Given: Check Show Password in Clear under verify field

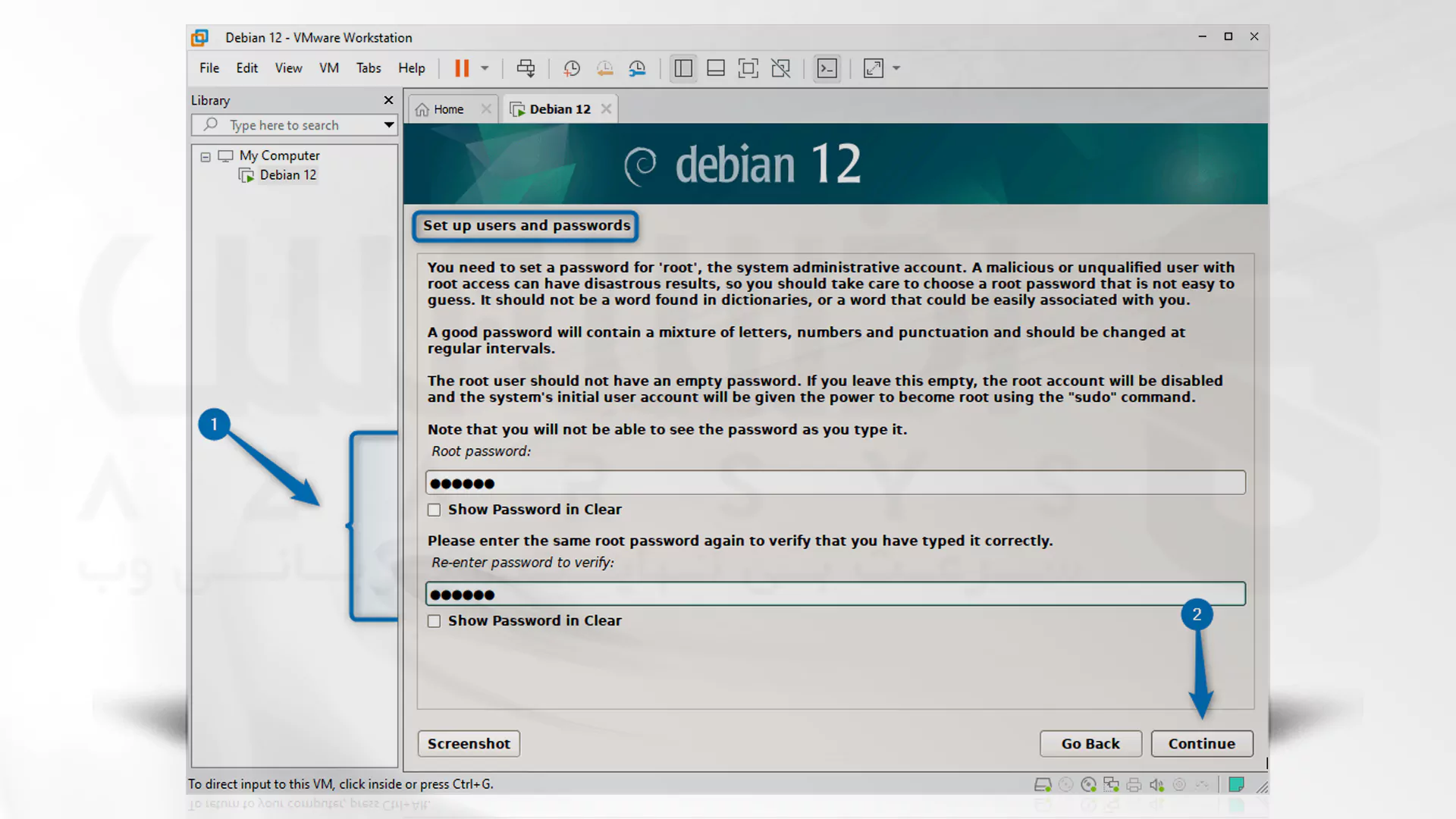Looking at the screenshot, I should (434, 622).
